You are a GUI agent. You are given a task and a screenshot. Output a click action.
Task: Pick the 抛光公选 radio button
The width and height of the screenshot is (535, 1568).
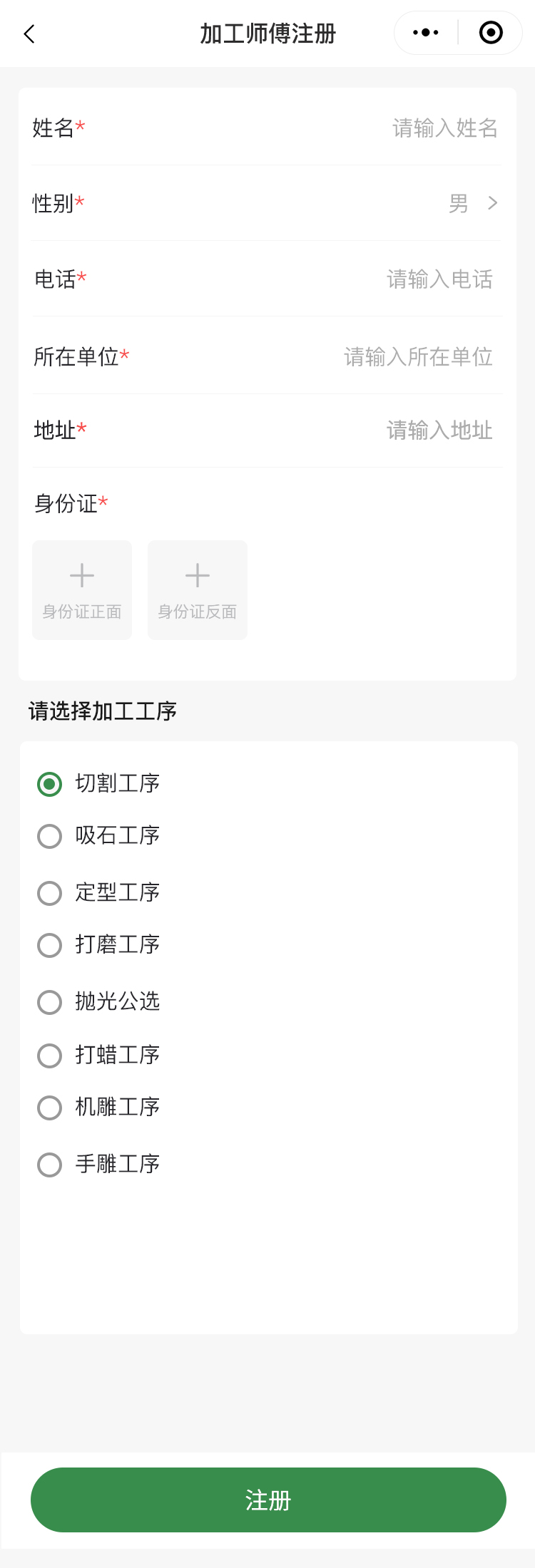click(x=49, y=1002)
